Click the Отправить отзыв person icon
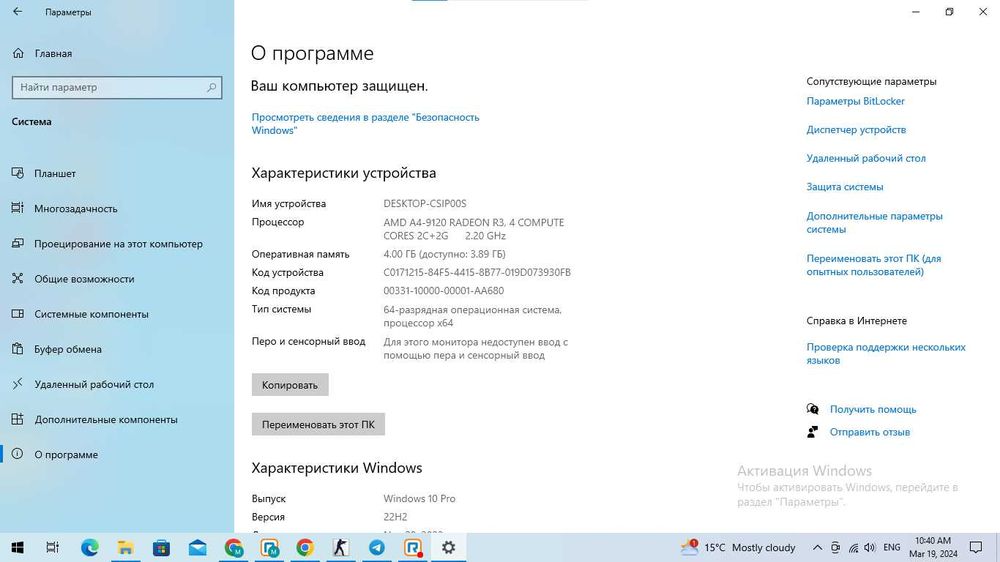 pos(812,432)
